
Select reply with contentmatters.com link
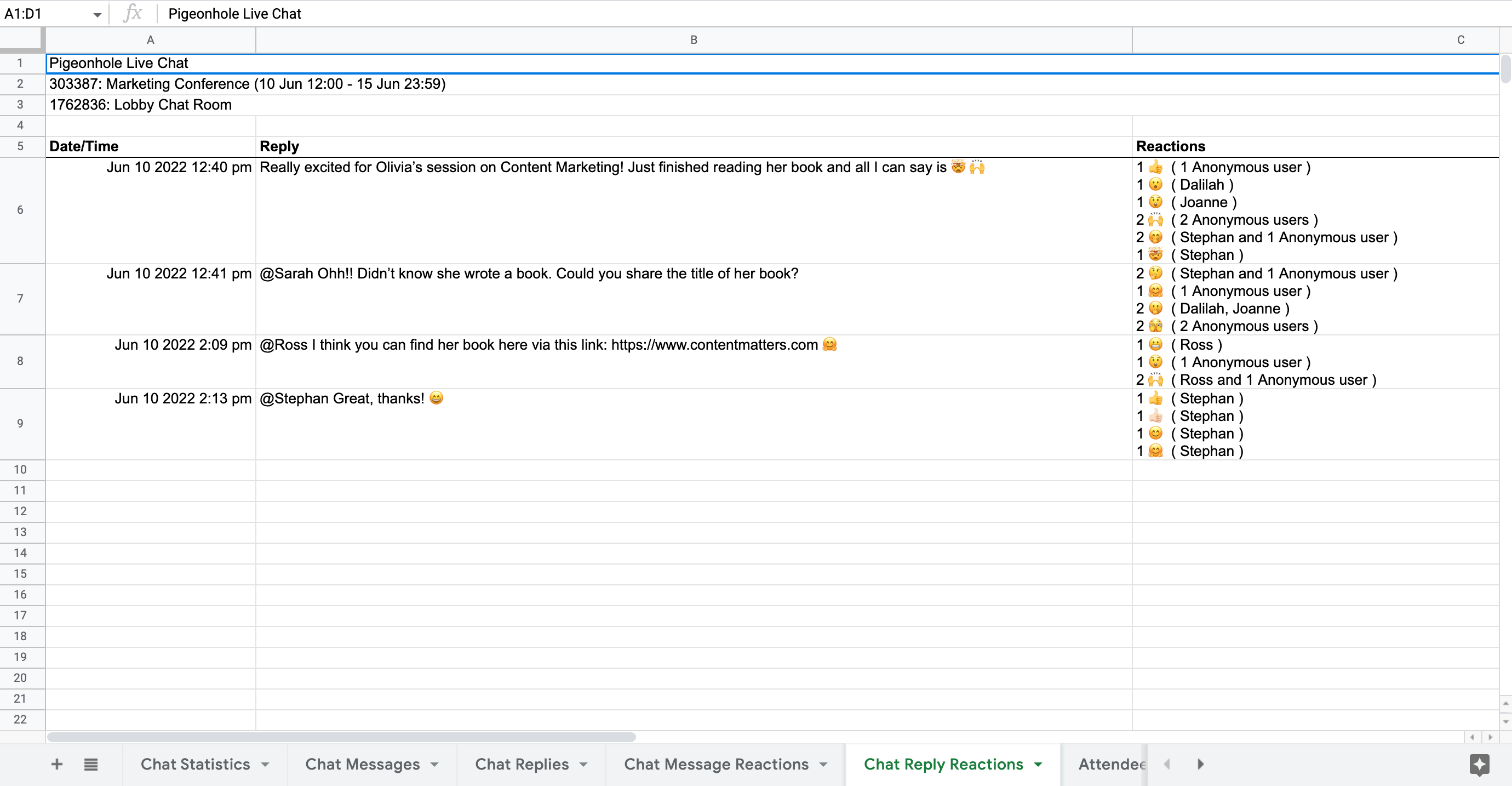pyautogui.click(x=694, y=361)
